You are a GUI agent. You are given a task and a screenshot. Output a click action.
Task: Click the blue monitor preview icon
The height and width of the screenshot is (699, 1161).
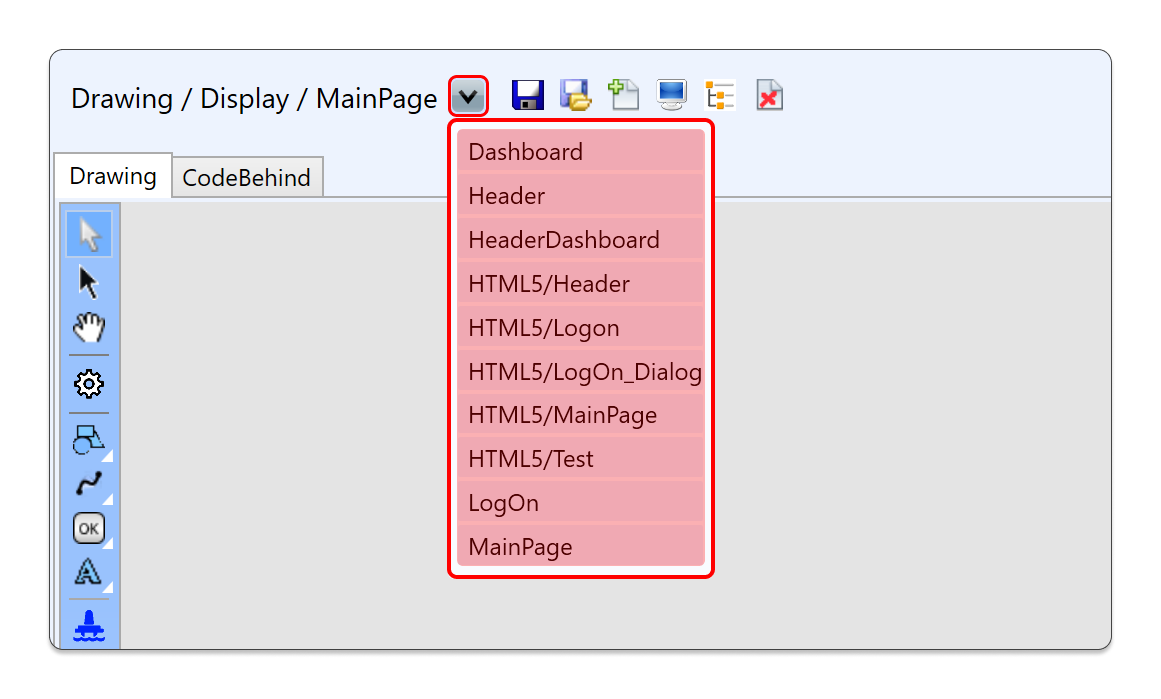tap(672, 95)
